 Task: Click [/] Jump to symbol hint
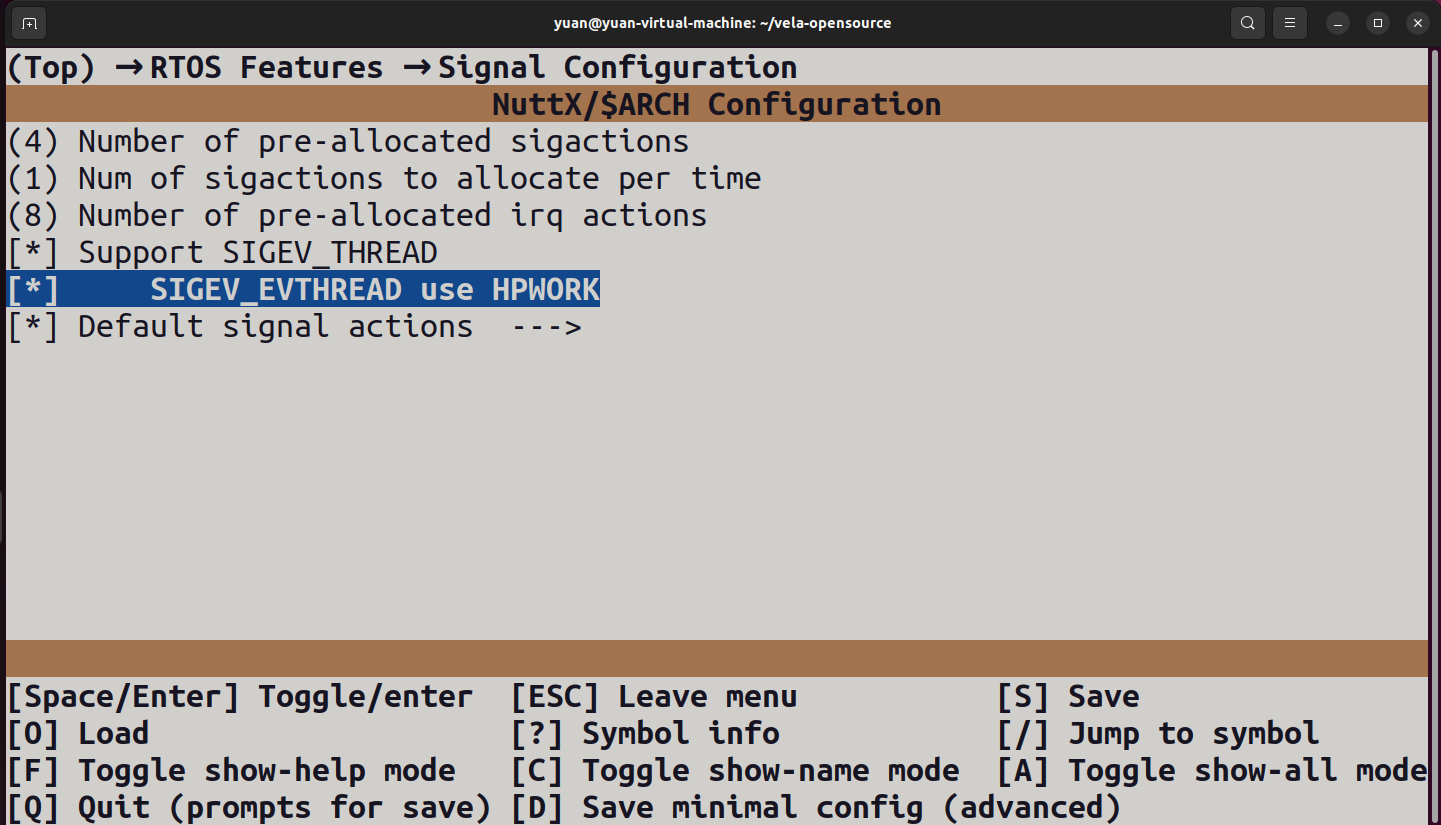tap(1158, 733)
